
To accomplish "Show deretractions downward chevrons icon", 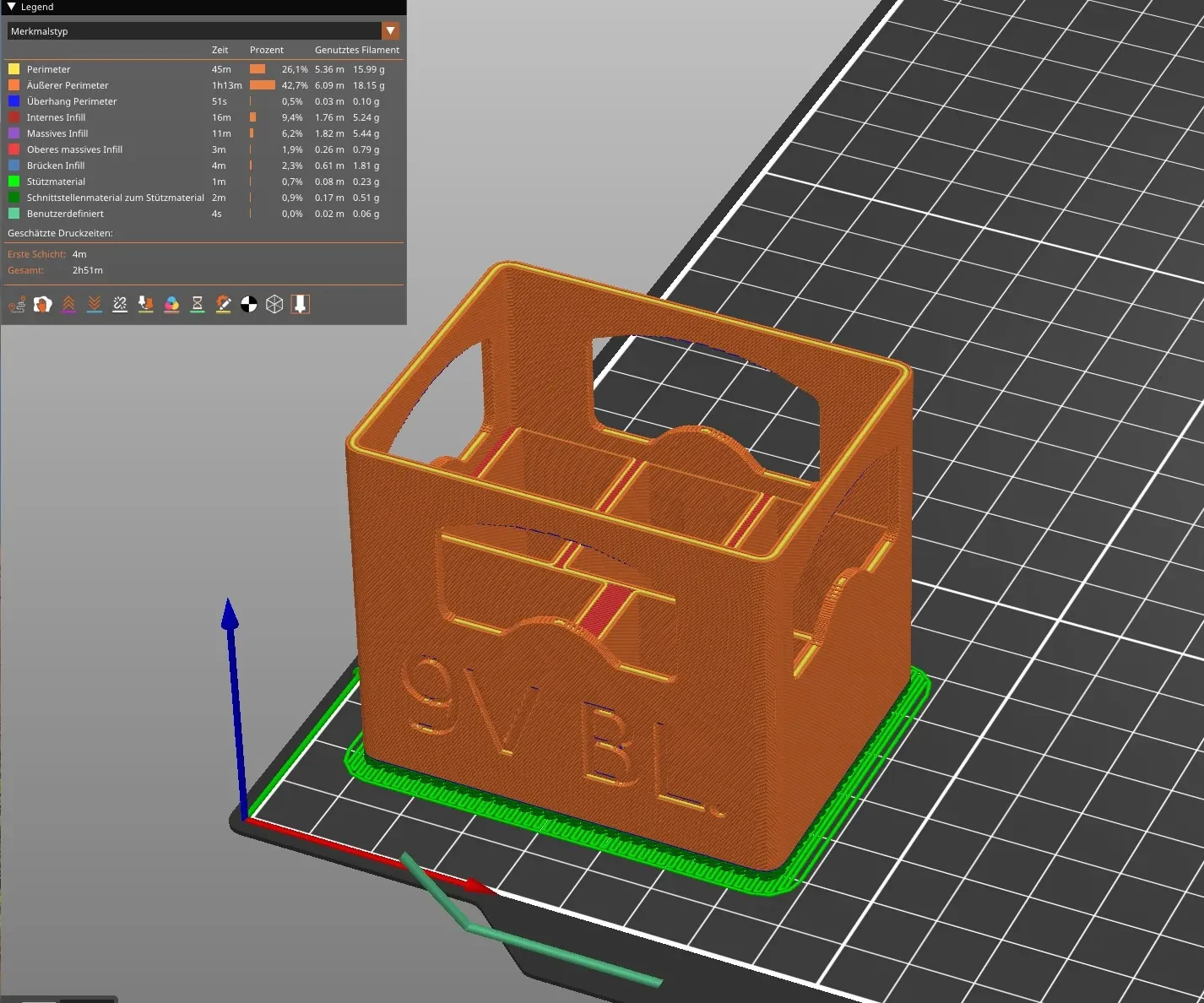I will click(95, 304).
